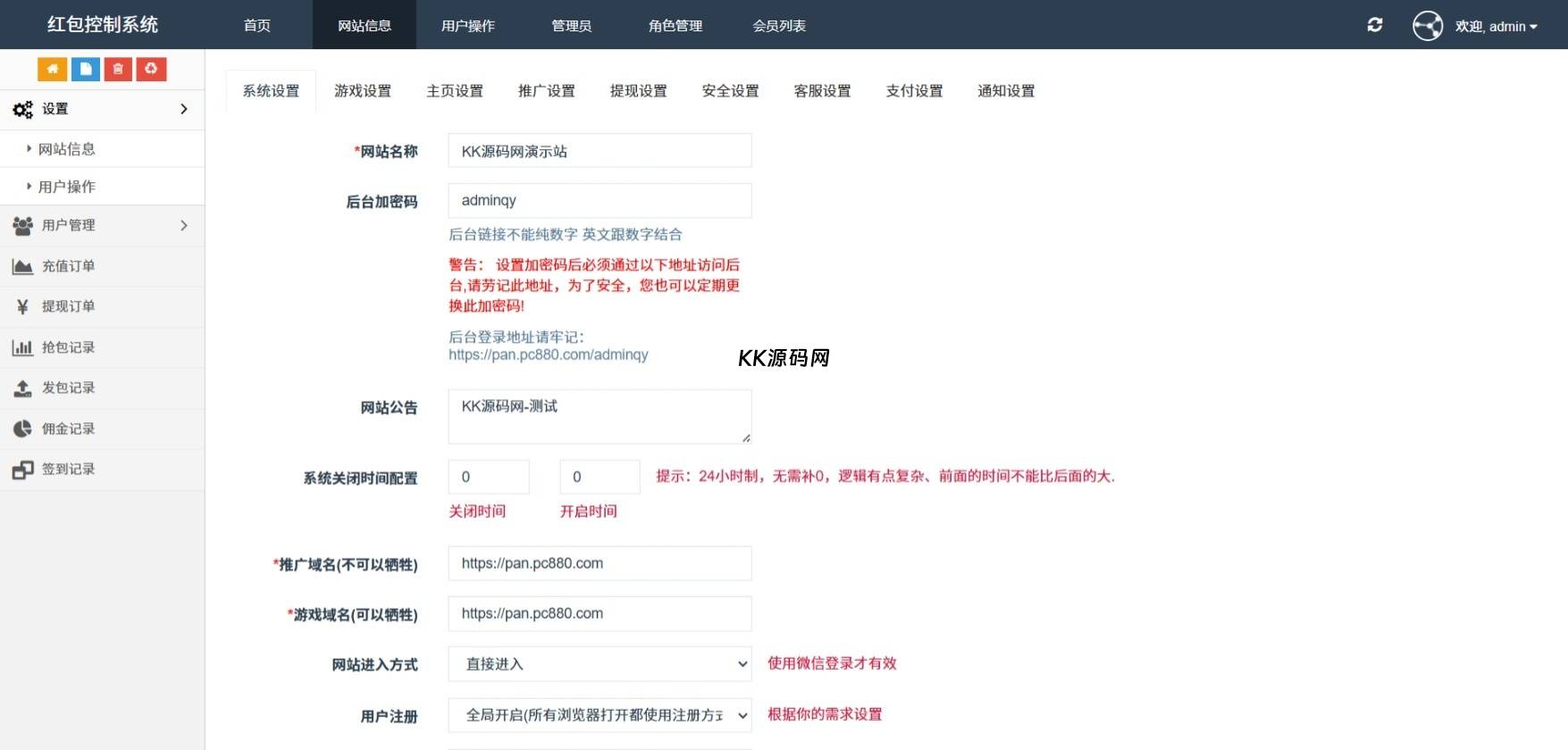Click the admin avatar icon
The height and width of the screenshot is (750, 1568).
[x=1427, y=26]
